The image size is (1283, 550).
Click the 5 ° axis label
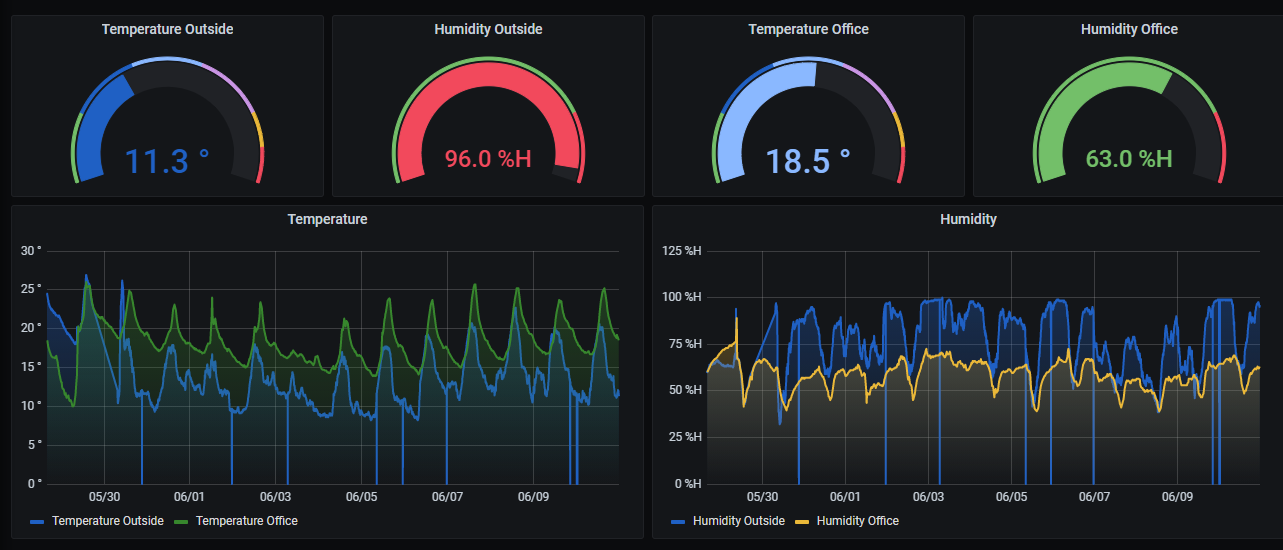(35, 445)
